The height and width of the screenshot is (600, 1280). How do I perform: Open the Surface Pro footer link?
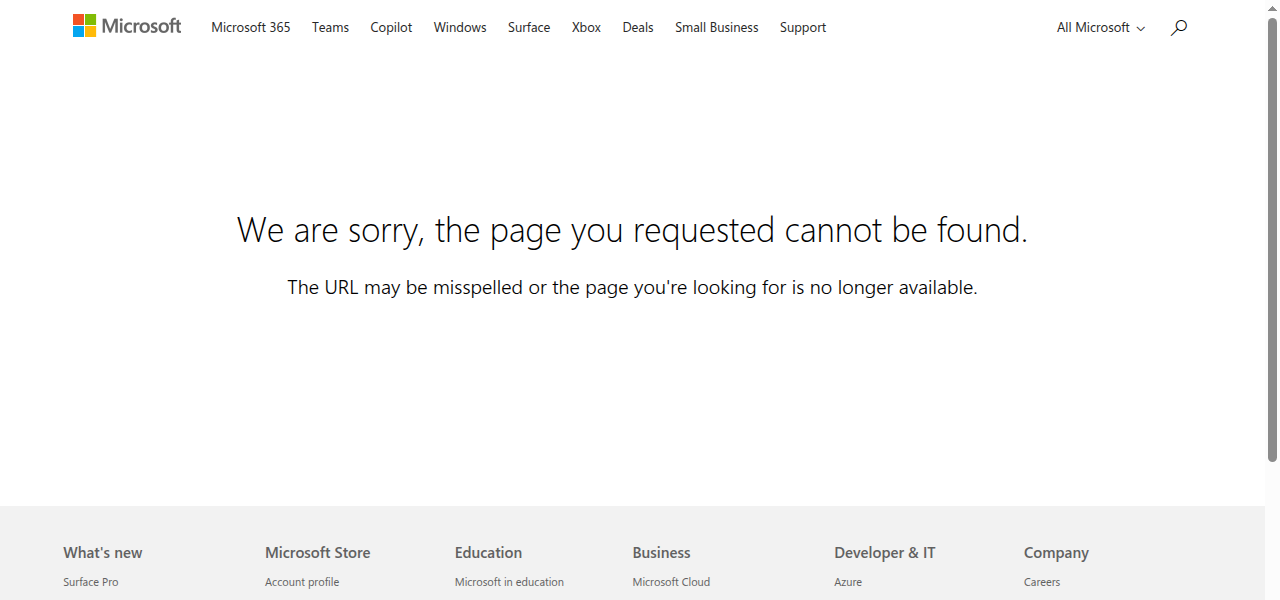90,581
